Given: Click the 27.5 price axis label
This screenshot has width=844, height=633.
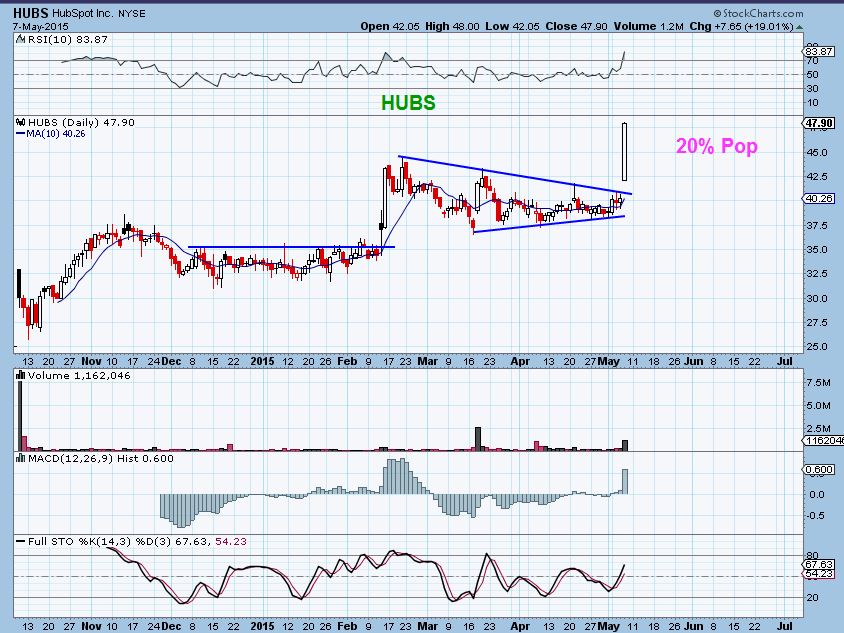Looking at the screenshot, I should (817, 322).
